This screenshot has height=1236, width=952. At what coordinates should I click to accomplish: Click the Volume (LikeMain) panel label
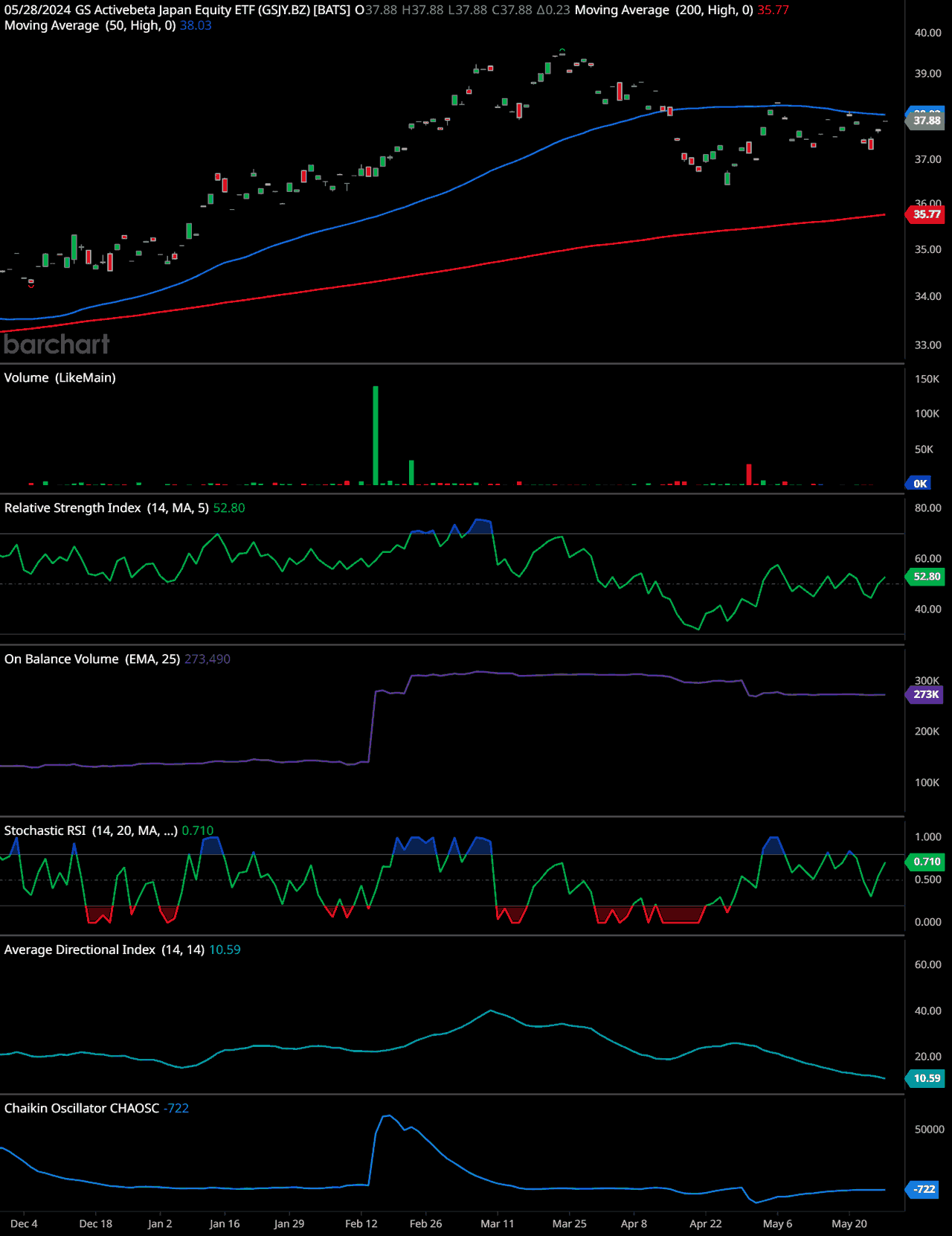click(60, 377)
